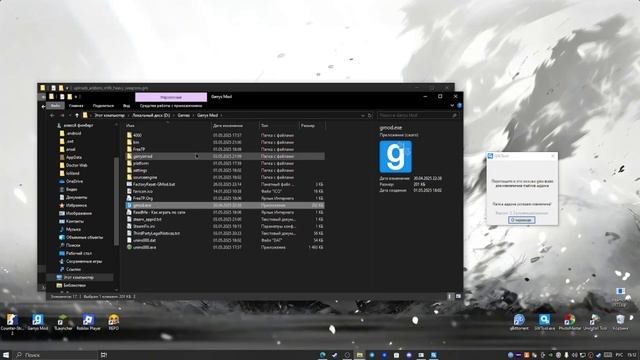
Task: Open Quick Access Toolbar customize dropdown
Action: (x=76, y=97)
